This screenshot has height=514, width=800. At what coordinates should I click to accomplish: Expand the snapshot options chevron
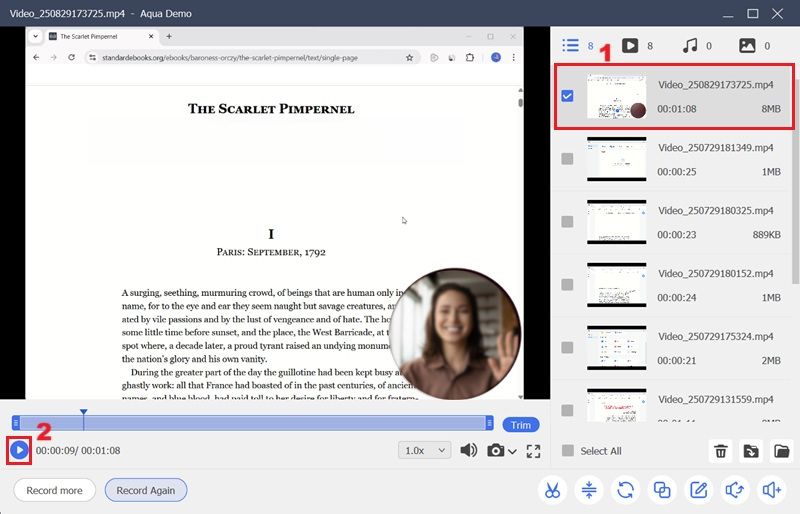click(x=512, y=452)
